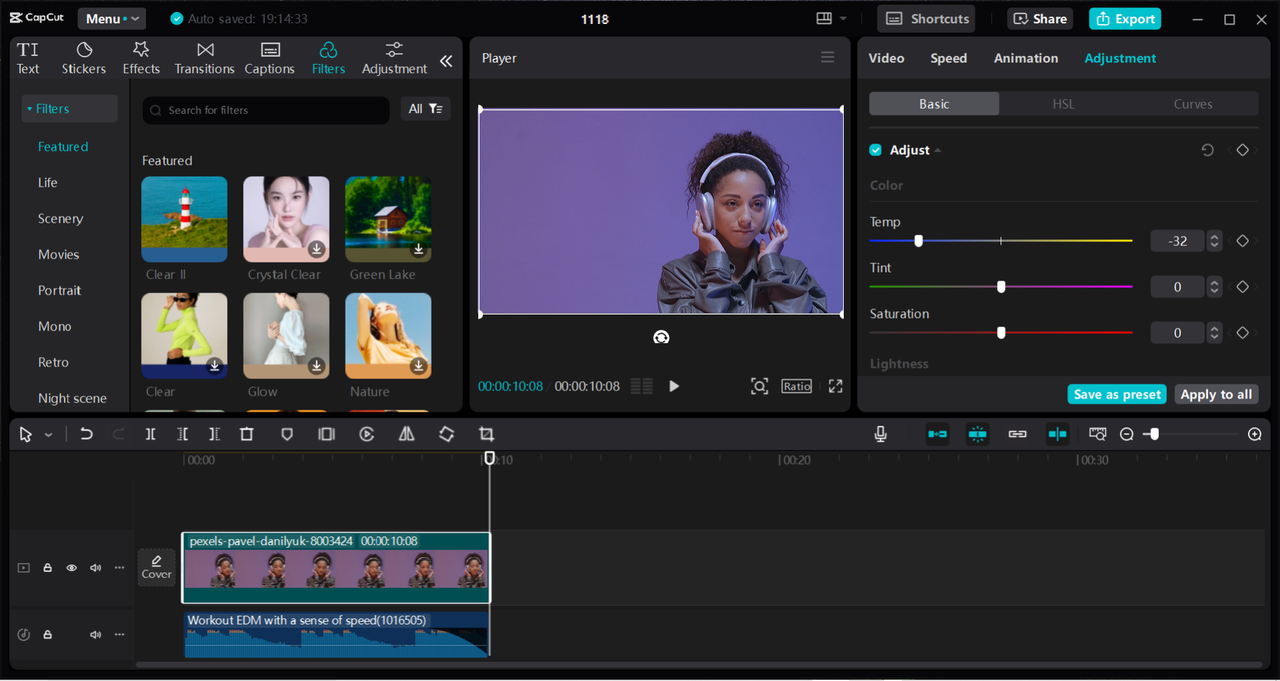This screenshot has height=681, width=1280.
Task: Open the Captions panel
Action: pyautogui.click(x=269, y=59)
